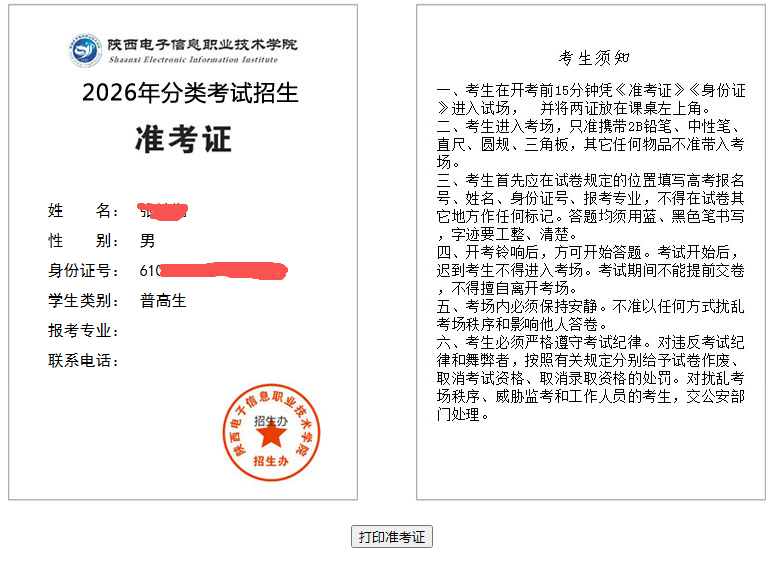
Task: Click the red star inside the seal
Action: click(270, 435)
